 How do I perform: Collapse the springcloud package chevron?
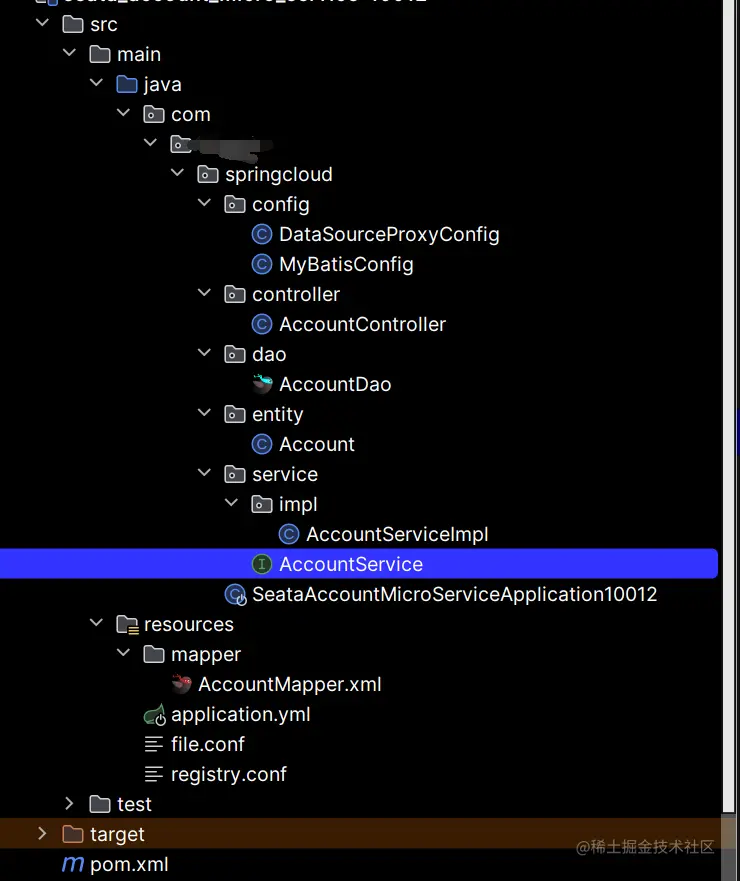178,174
